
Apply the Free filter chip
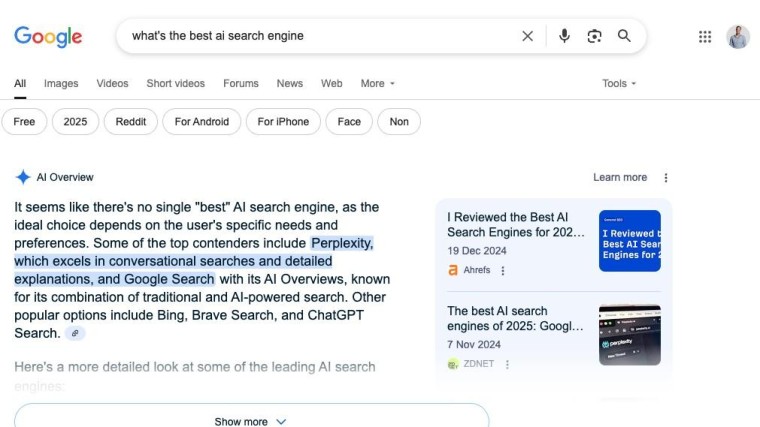click(24, 122)
